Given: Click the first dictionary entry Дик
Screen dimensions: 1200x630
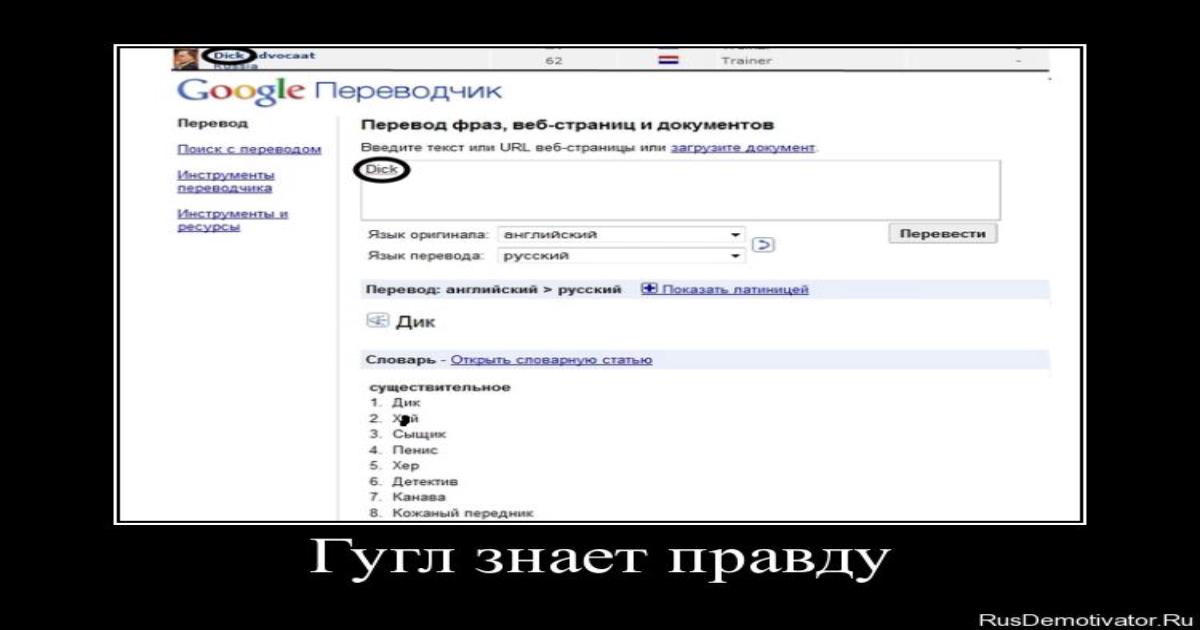Looking at the screenshot, I should click(406, 403).
